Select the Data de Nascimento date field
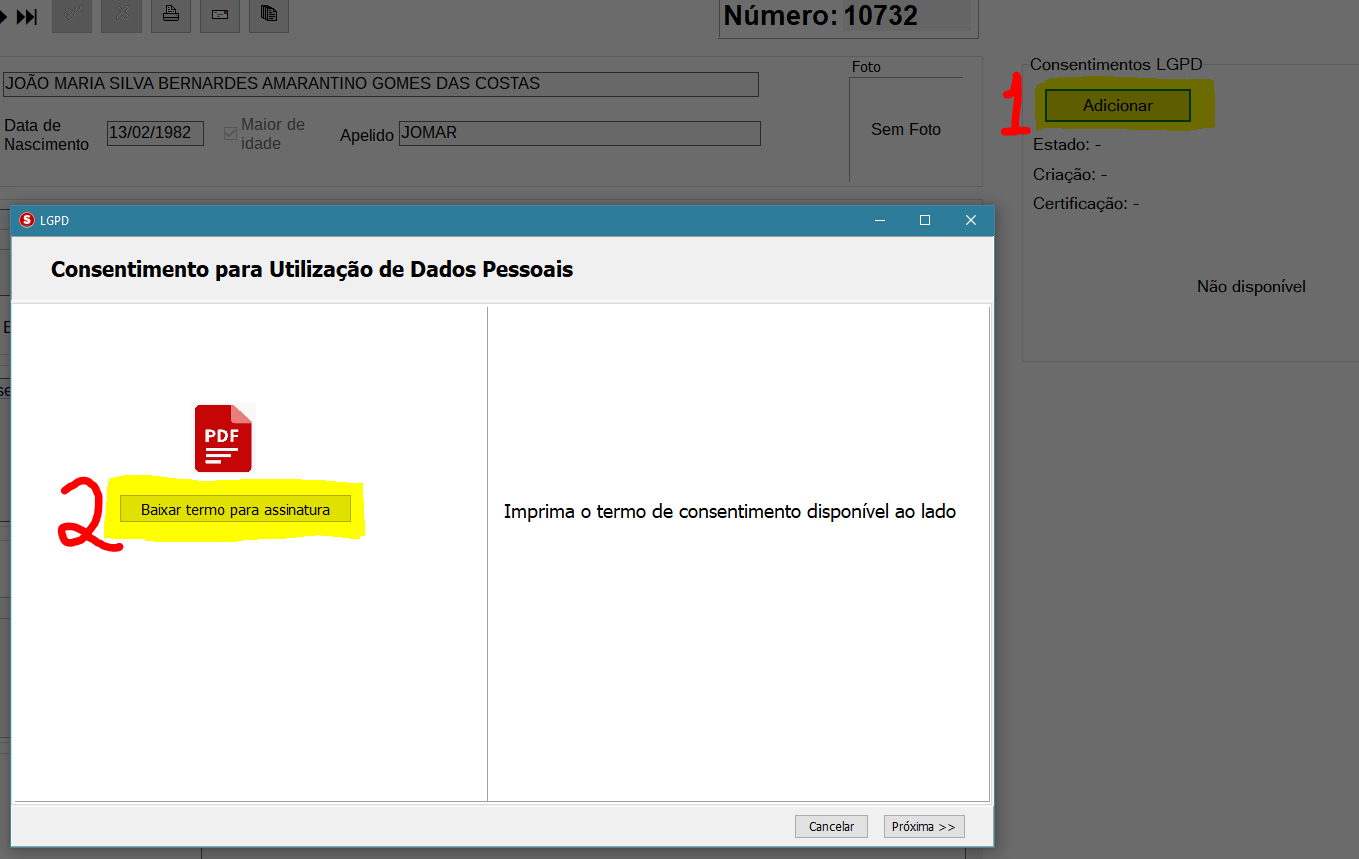Screen dimensions: 1359x859 [x=155, y=133]
